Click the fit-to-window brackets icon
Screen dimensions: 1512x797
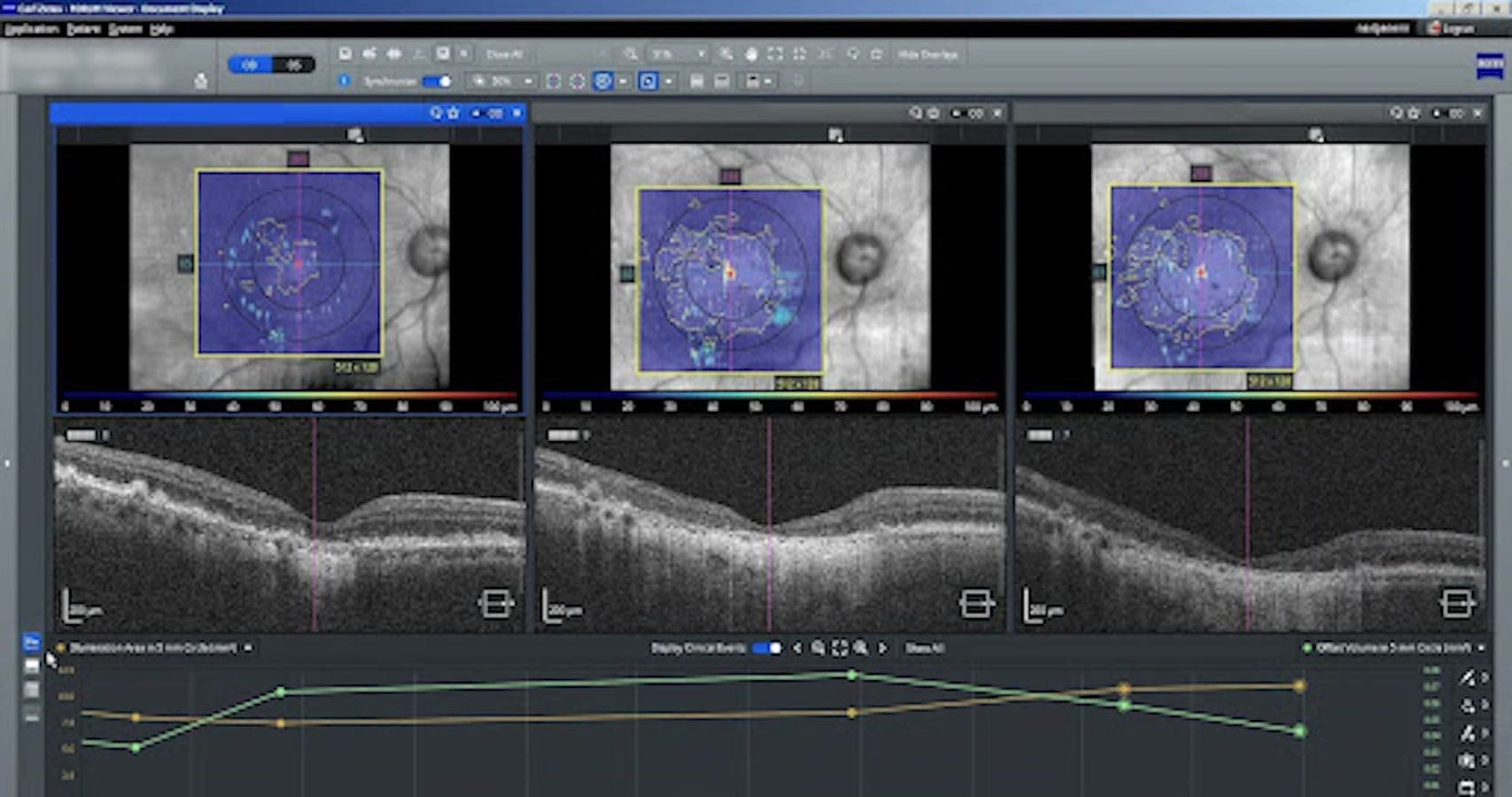click(775, 54)
